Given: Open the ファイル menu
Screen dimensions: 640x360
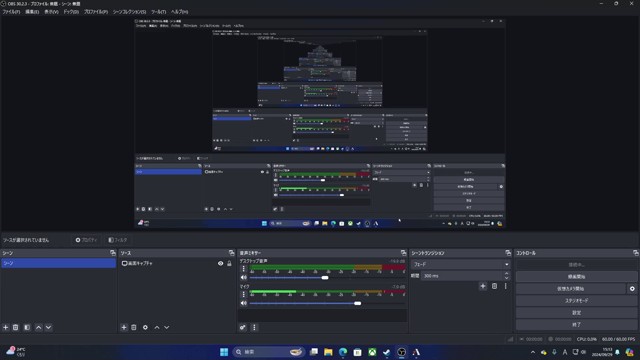Looking at the screenshot, I should coord(11,12).
